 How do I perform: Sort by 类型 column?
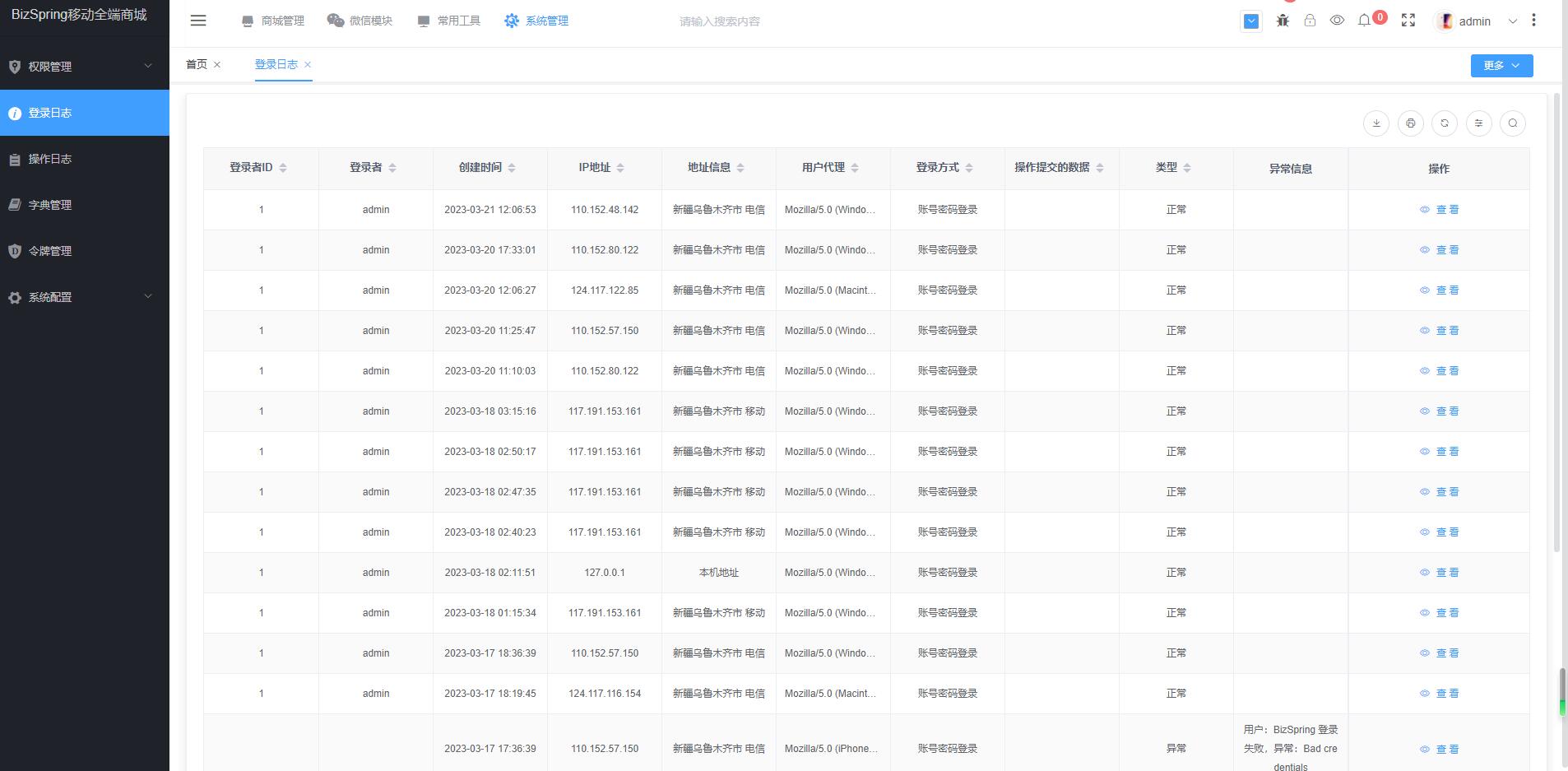click(x=1187, y=168)
